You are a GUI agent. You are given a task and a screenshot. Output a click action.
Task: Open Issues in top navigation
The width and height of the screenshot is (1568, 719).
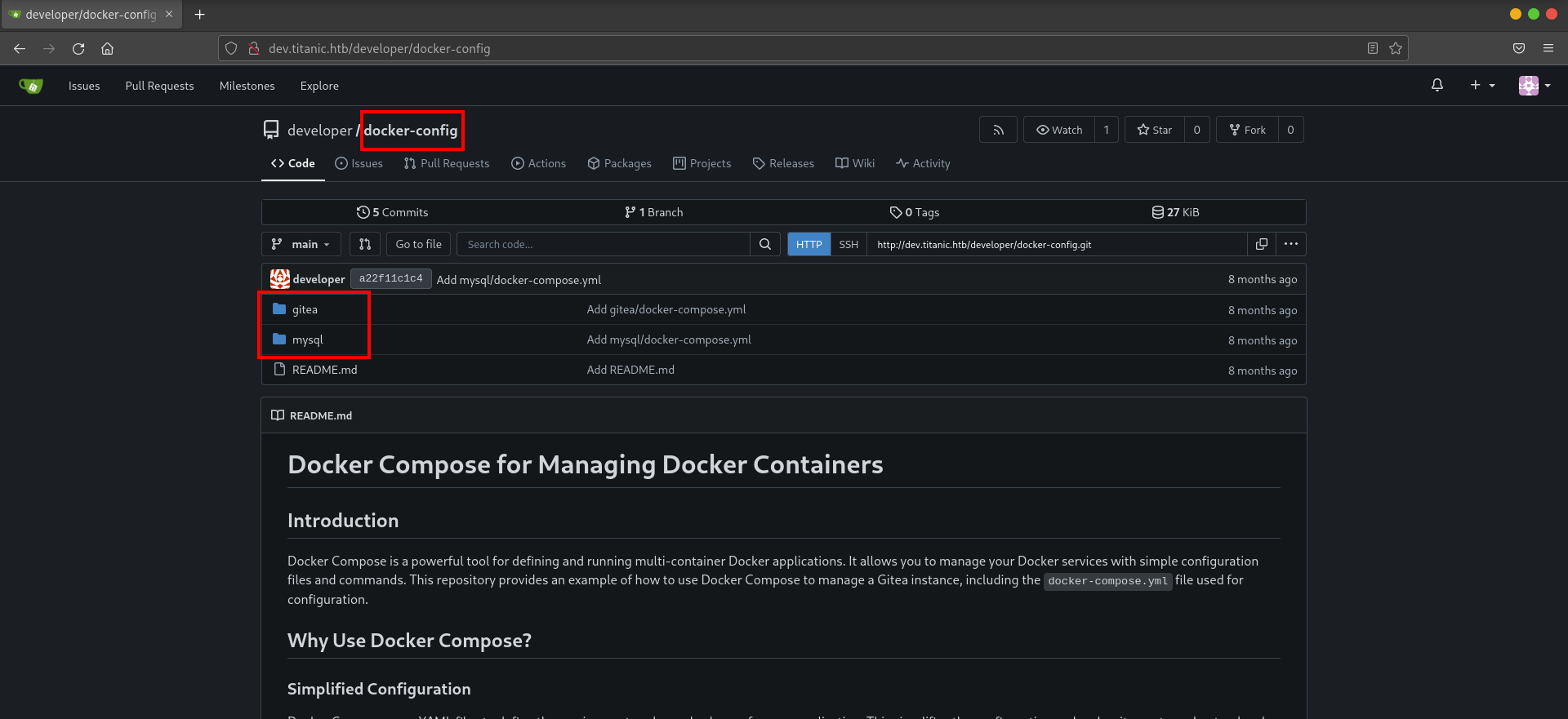pyautogui.click(x=84, y=86)
